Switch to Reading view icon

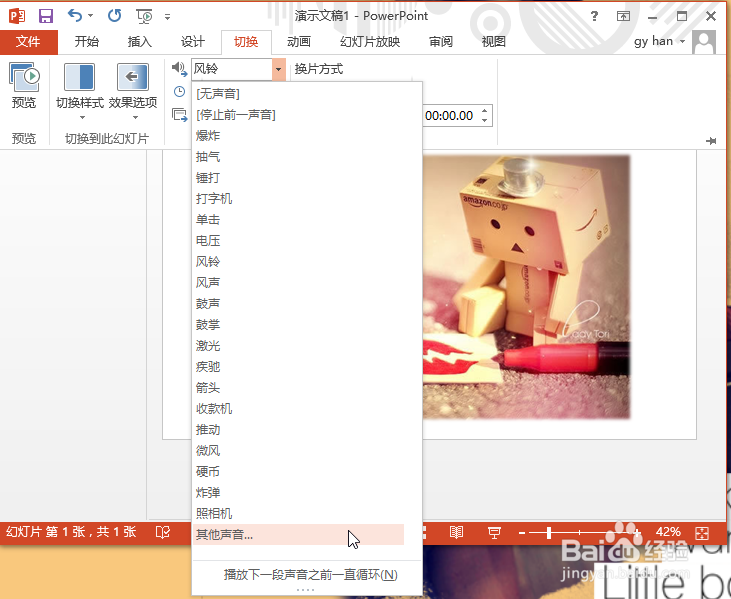[x=456, y=532]
